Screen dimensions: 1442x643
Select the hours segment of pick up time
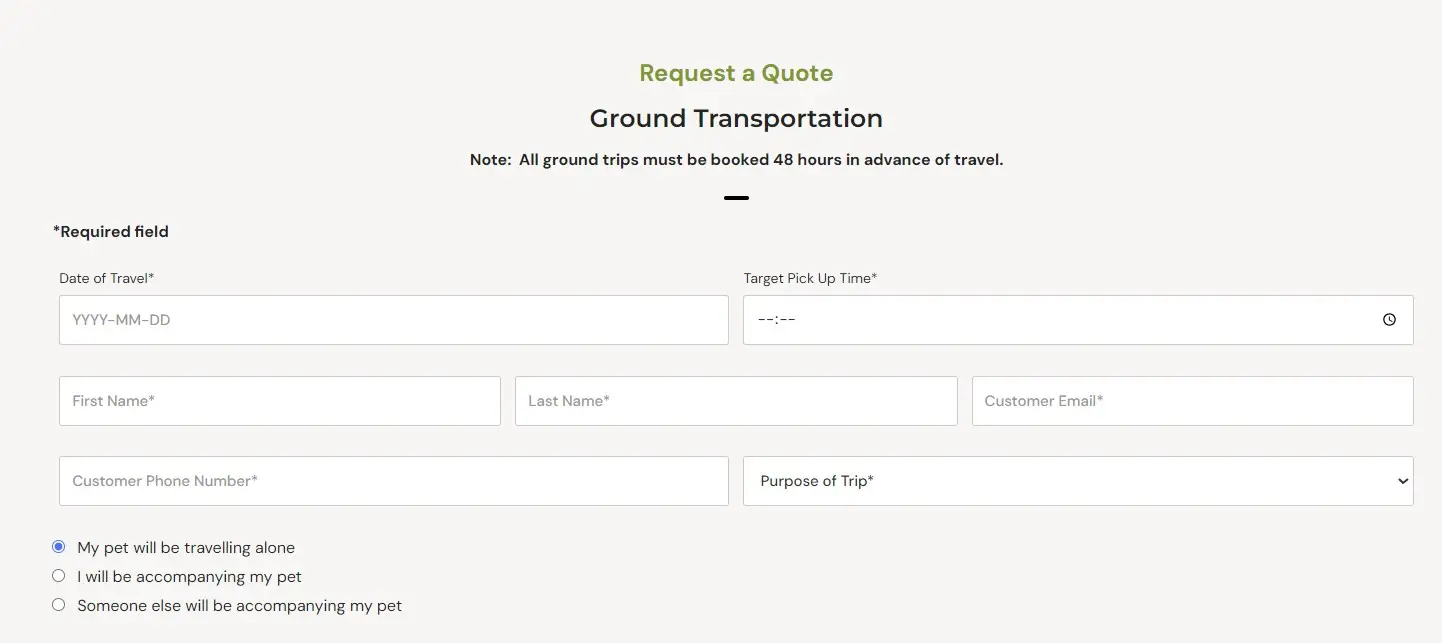point(765,320)
